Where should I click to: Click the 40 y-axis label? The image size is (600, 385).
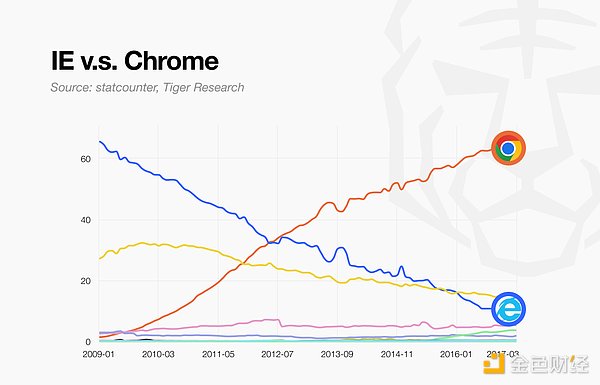(86, 220)
